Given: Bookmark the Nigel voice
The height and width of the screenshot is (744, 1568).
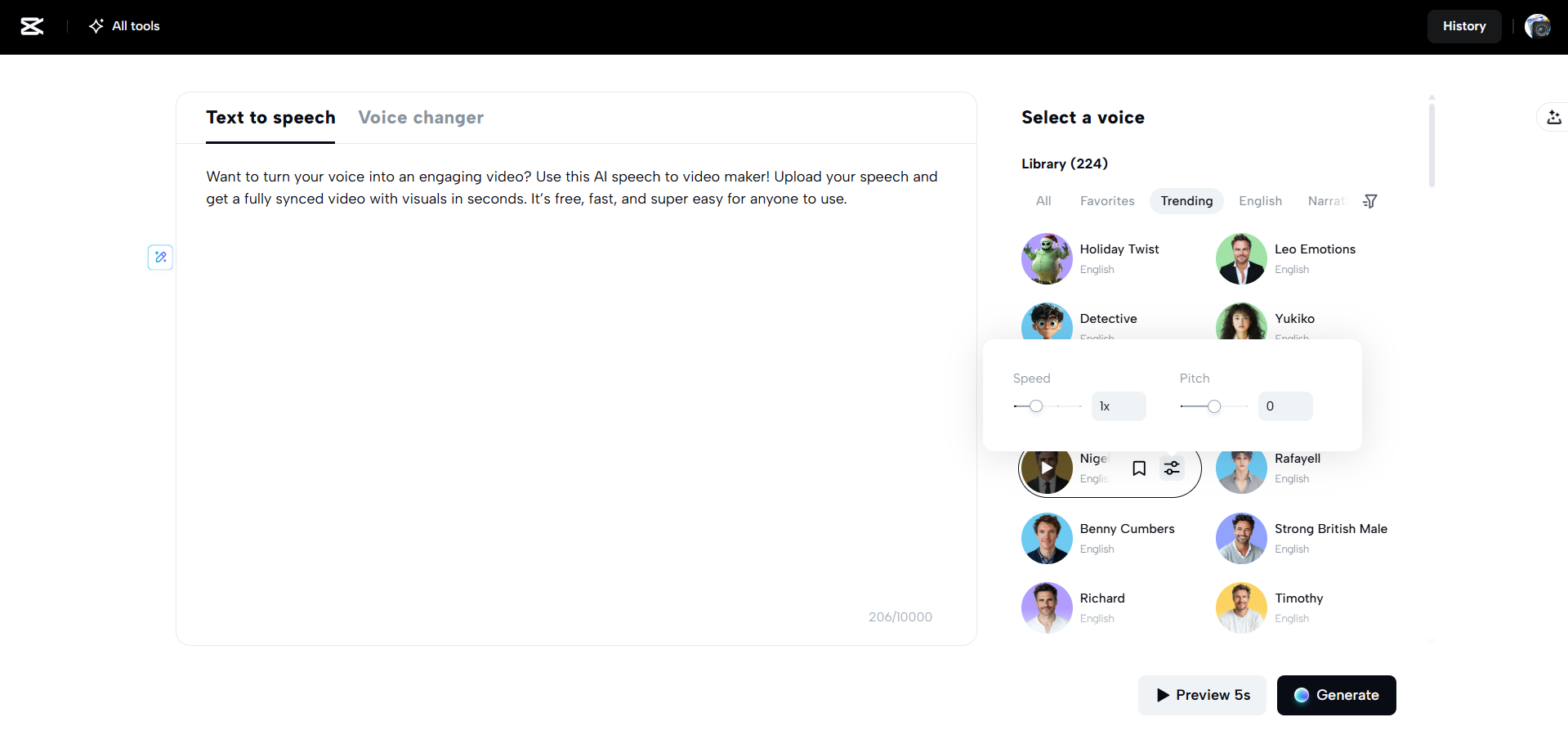Looking at the screenshot, I should click(x=1139, y=468).
